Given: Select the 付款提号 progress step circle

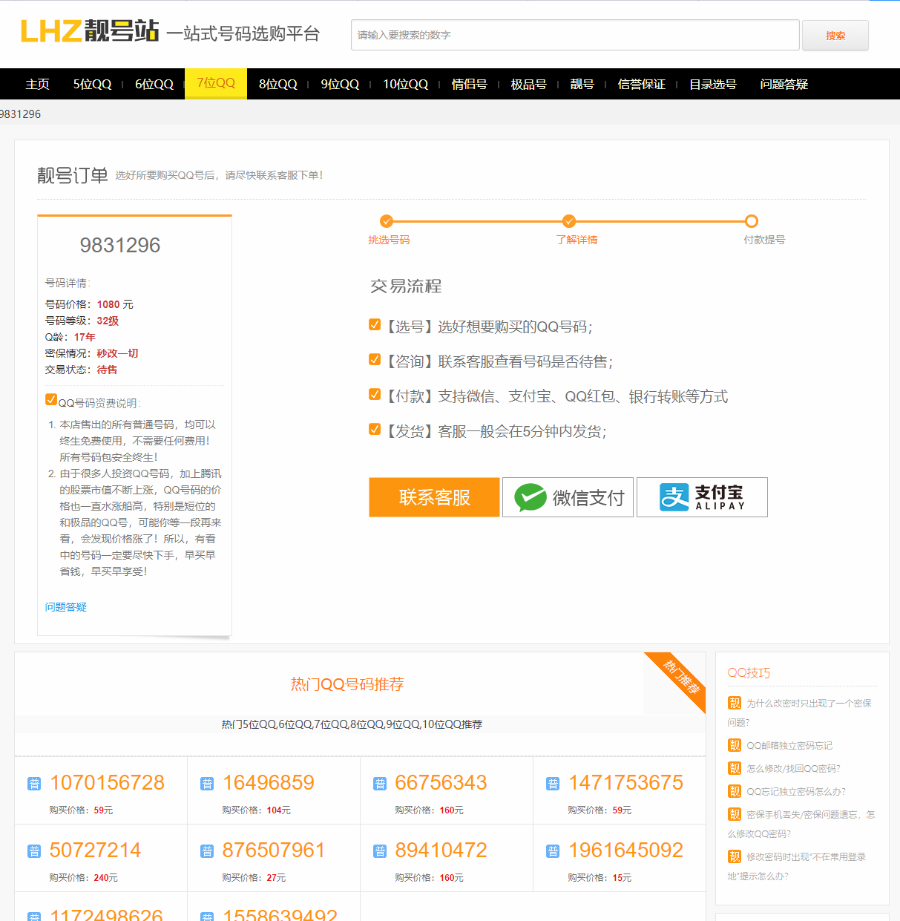Looking at the screenshot, I should (x=751, y=221).
